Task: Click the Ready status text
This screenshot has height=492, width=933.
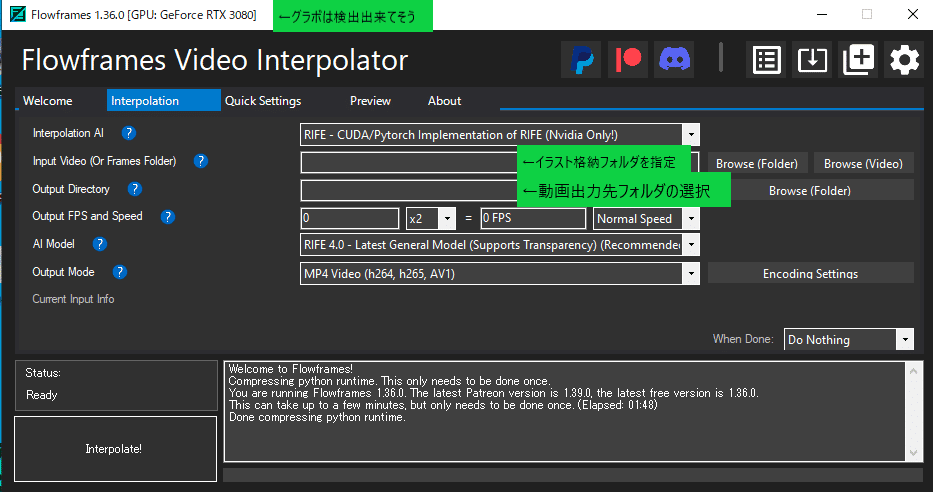Action: pos(42,394)
